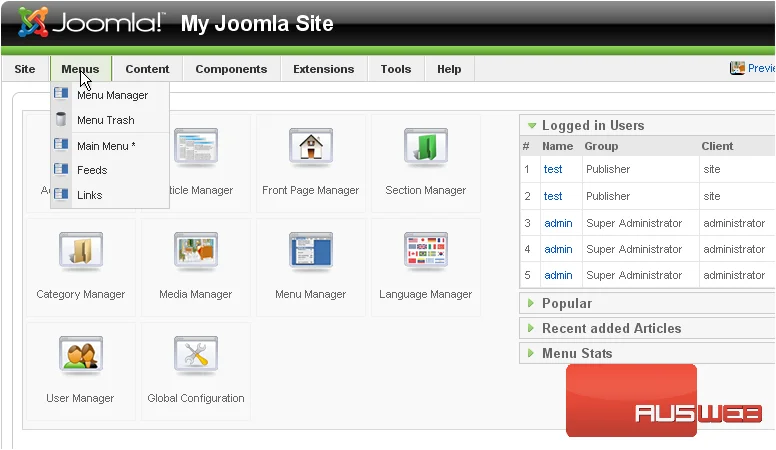Open Global Configuration tools icon
This screenshot has width=776, height=450.
[x=195, y=355]
